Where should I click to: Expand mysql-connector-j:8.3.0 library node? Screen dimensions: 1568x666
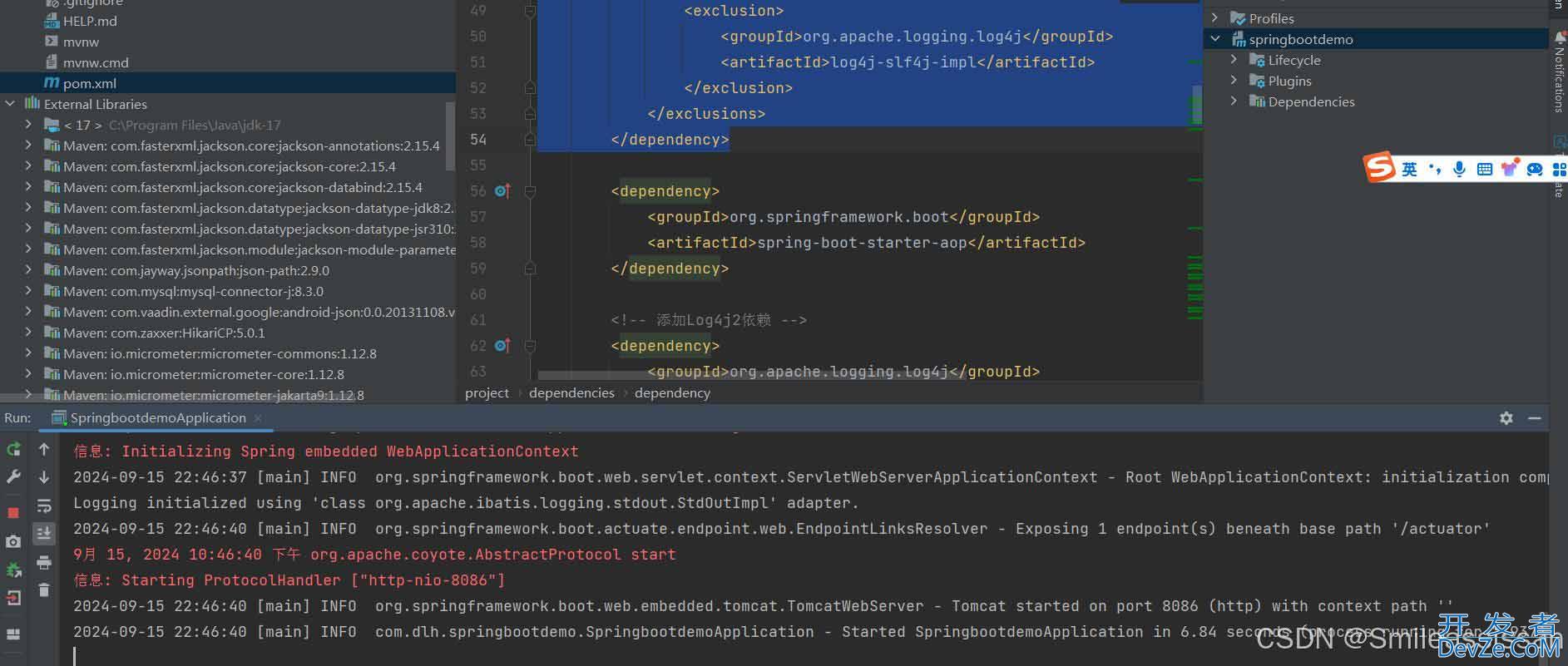point(29,291)
